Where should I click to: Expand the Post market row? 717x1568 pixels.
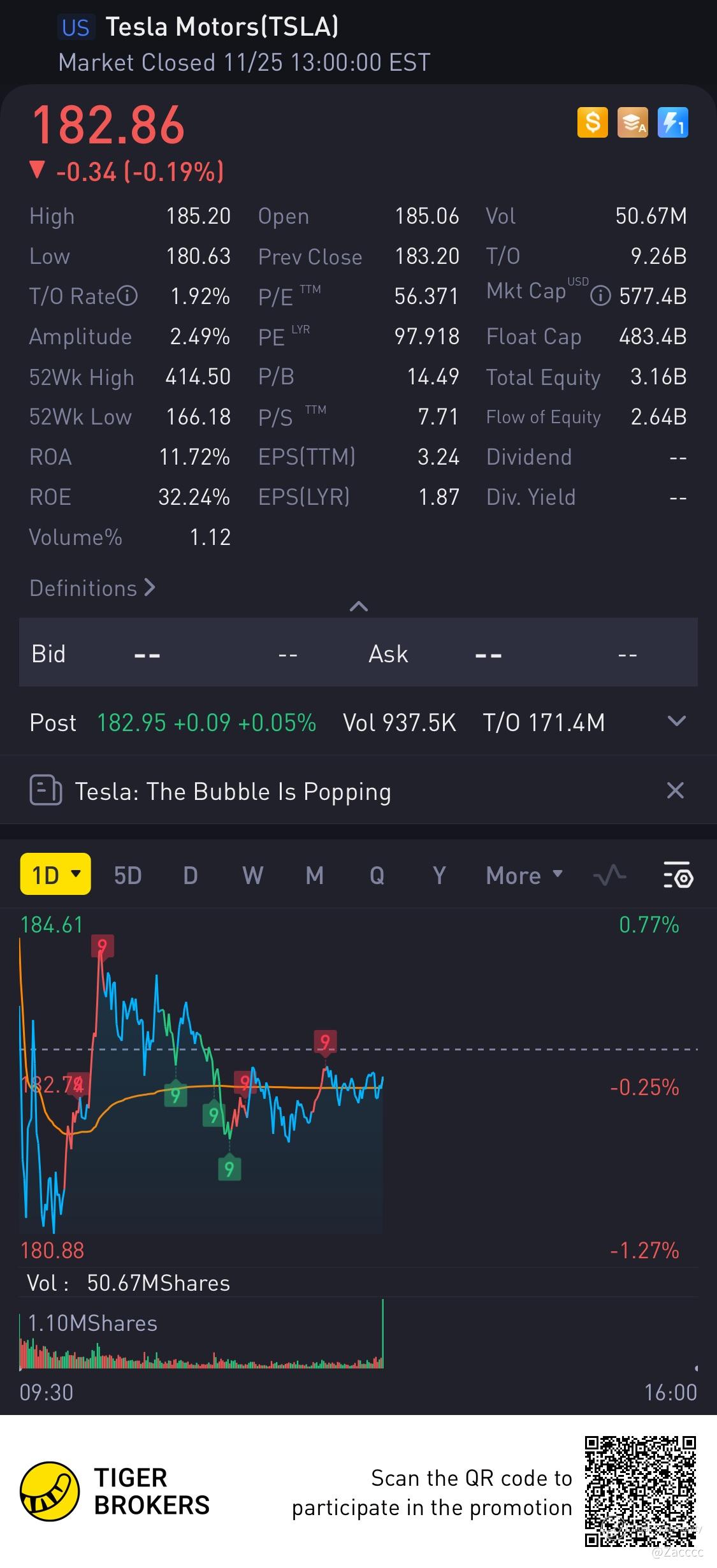676,722
